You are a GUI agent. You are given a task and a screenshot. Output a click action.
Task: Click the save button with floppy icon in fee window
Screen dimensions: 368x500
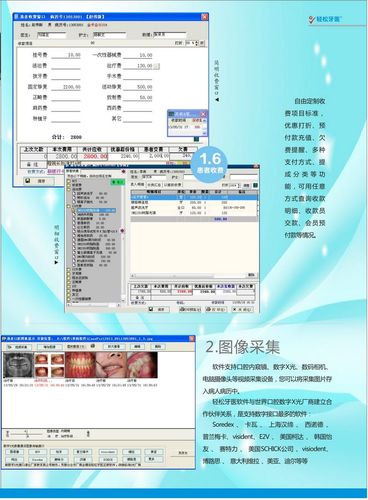pos(40,181)
